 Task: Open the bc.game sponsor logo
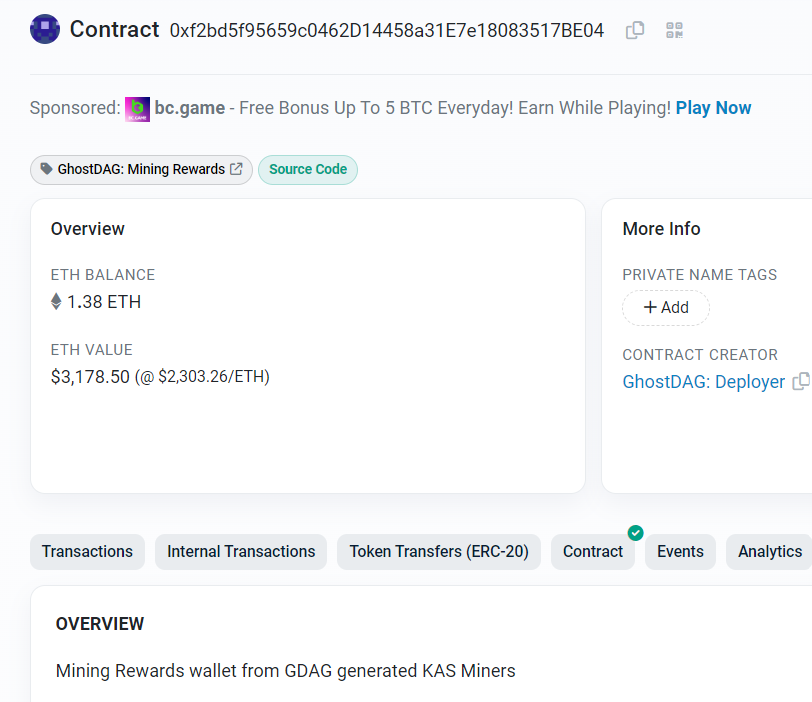coord(137,109)
